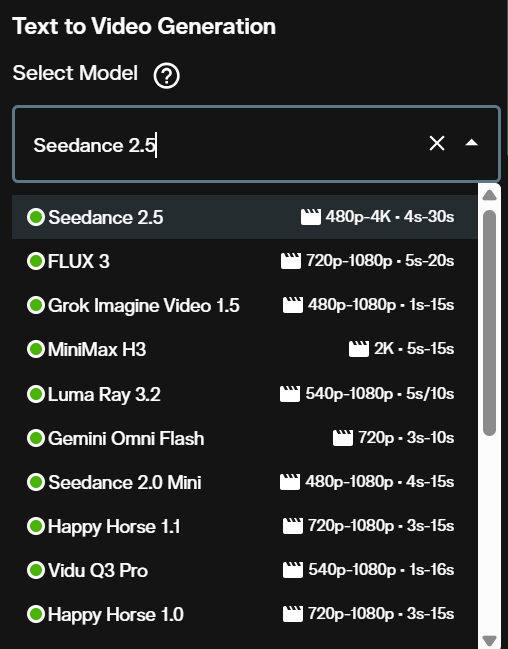Click the clapperboard icon in FLUX 3 row
508x649 pixels.
pos(291,261)
